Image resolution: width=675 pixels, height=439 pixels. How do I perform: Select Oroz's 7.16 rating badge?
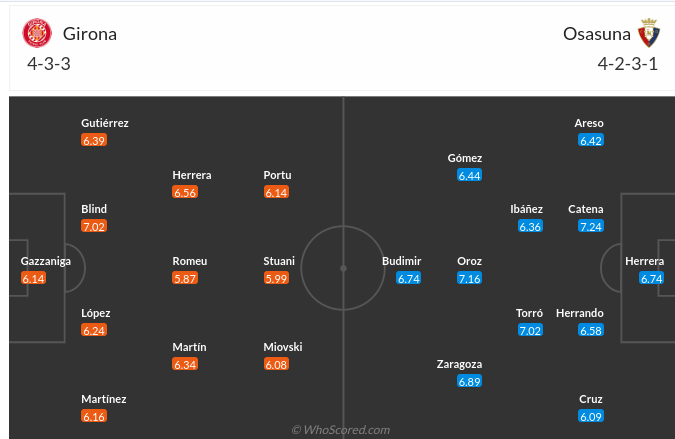pos(469,279)
